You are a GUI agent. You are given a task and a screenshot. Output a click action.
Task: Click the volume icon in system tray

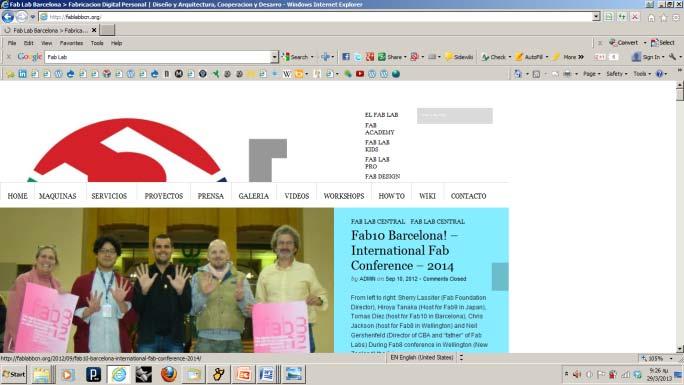[577, 375]
